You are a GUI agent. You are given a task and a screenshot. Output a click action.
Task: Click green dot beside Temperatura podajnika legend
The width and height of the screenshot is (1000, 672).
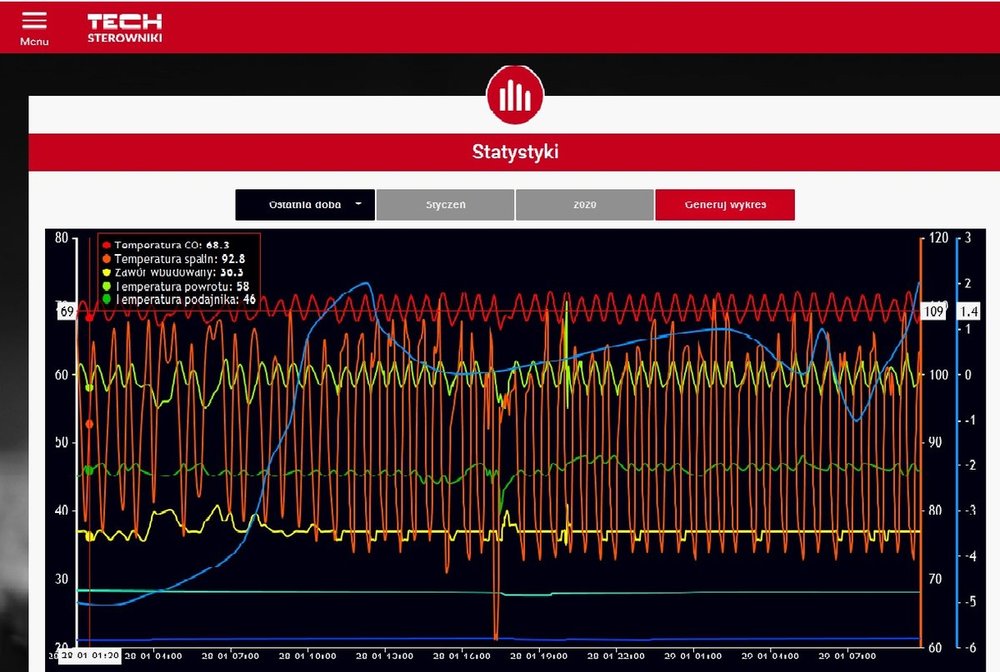[x=106, y=299]
